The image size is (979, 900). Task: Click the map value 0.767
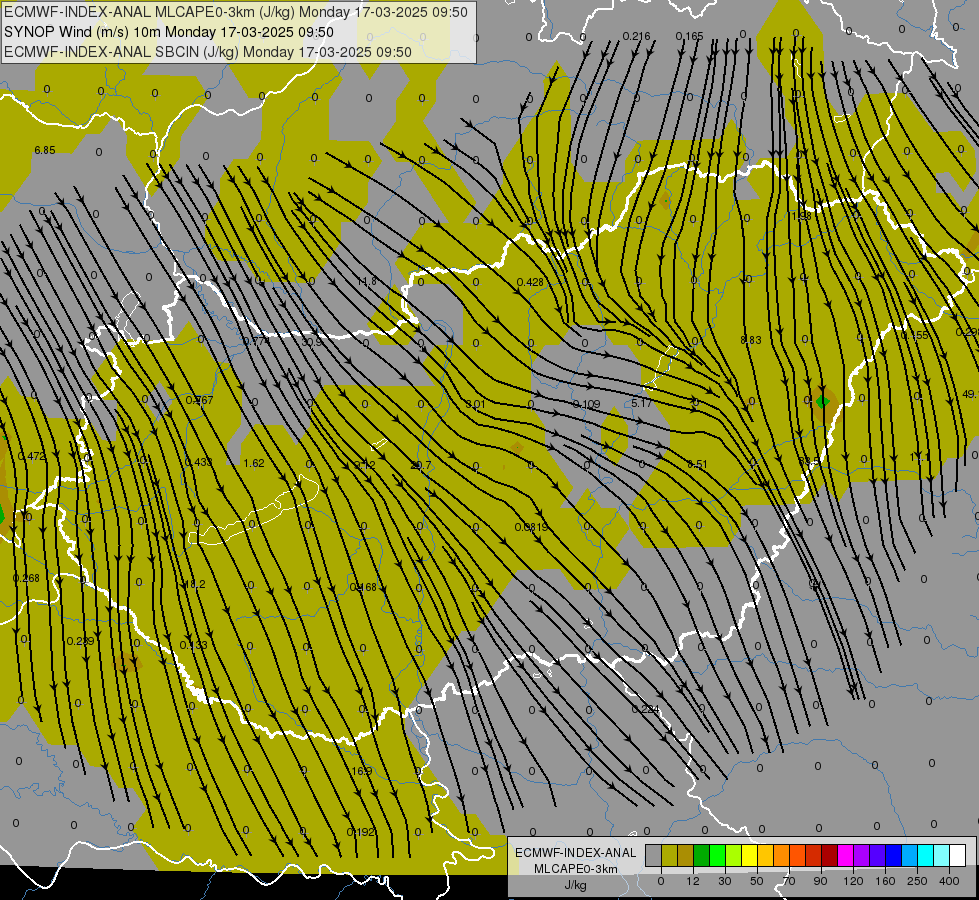[199, 400]
